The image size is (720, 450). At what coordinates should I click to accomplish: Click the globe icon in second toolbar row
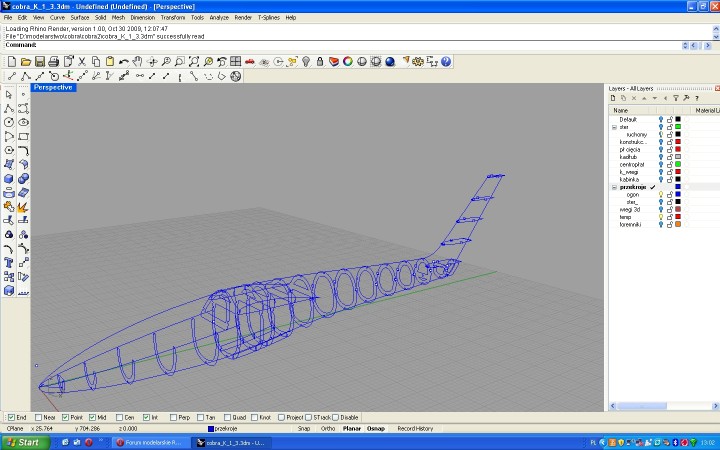[236, 76]
